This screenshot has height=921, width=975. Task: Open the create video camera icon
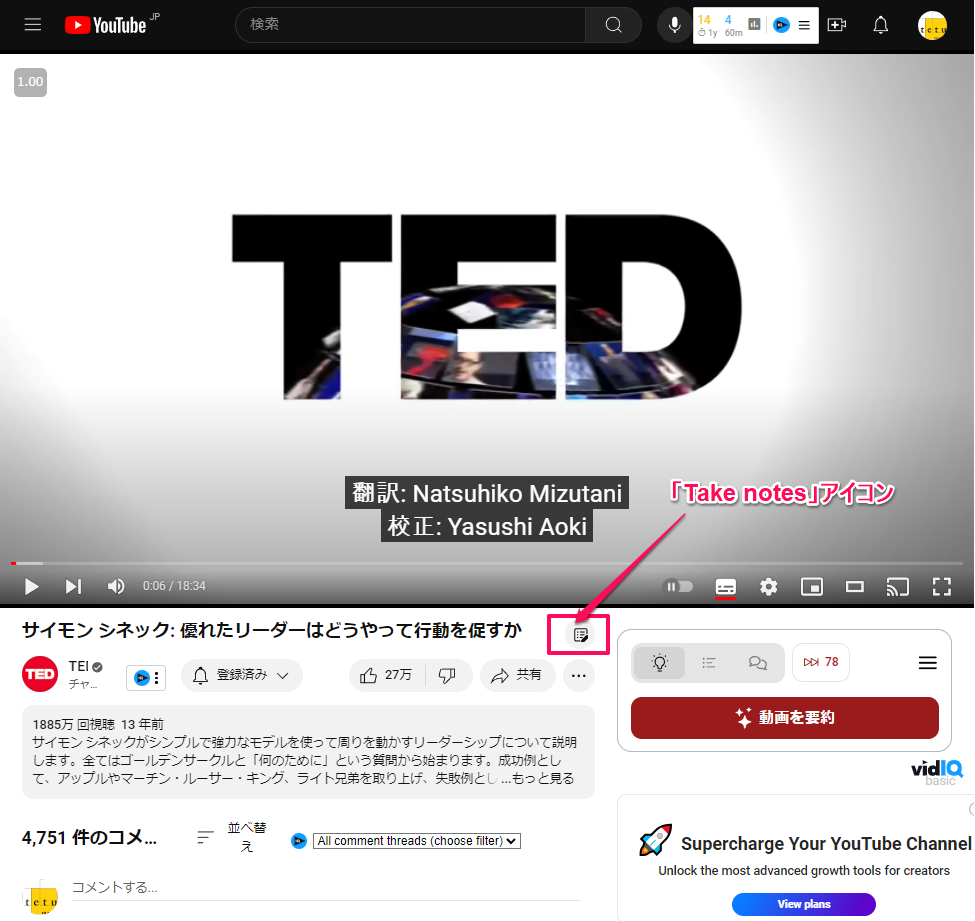(x=837, y=25)
